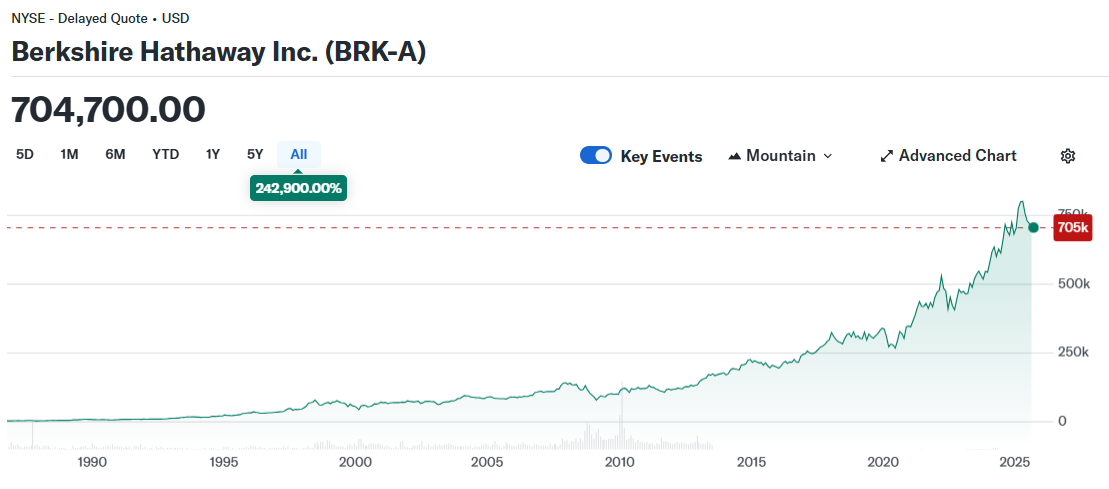Image resolution: width=1109 pixels, height=489 pixels.
Task: Switch to the 6M range
Action: pos(115,154)
